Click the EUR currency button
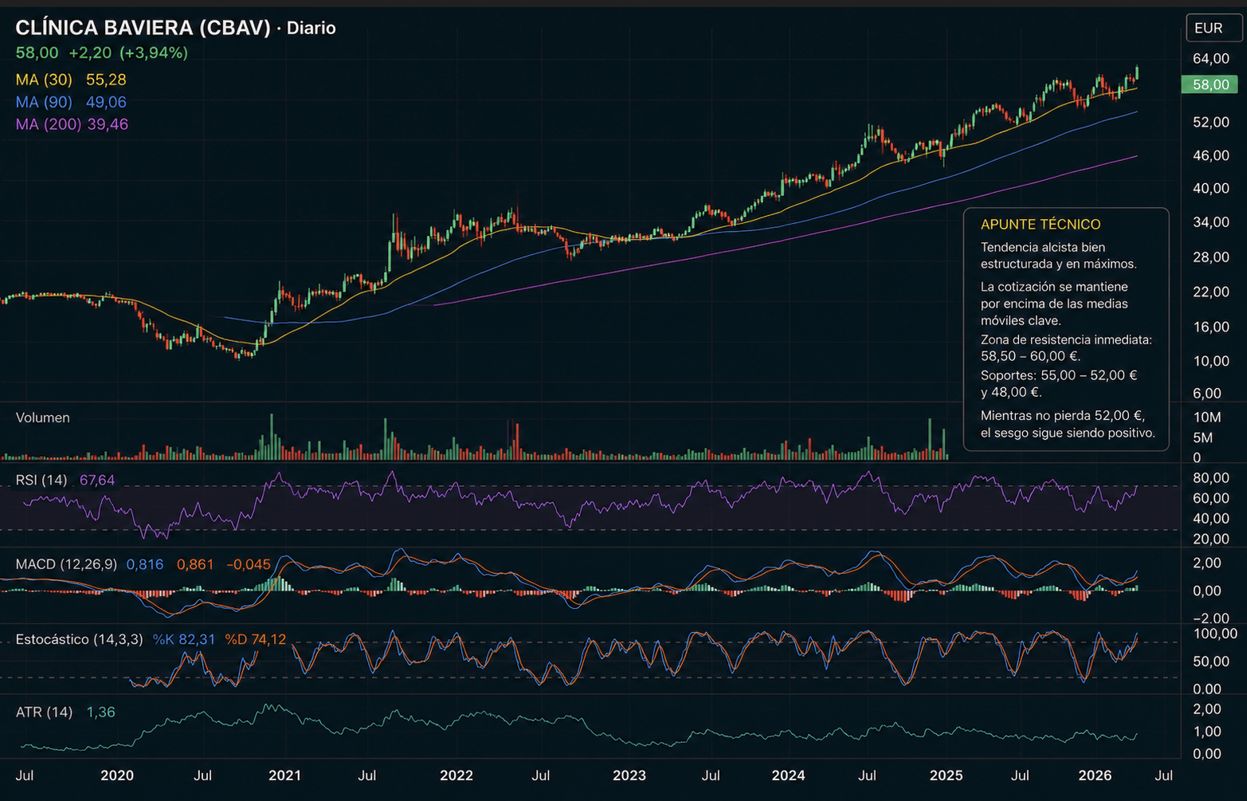1247x801 pixels. pos(1214,28)
